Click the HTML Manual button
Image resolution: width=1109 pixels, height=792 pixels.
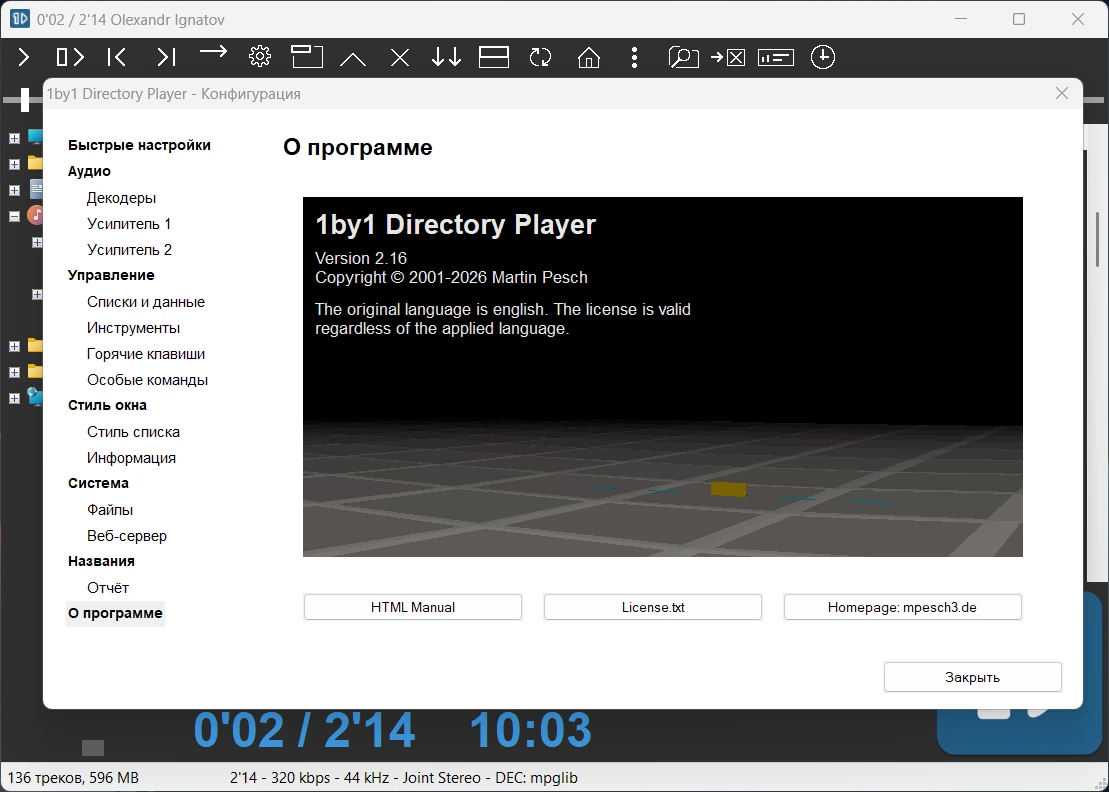click(x=413, y=607)
